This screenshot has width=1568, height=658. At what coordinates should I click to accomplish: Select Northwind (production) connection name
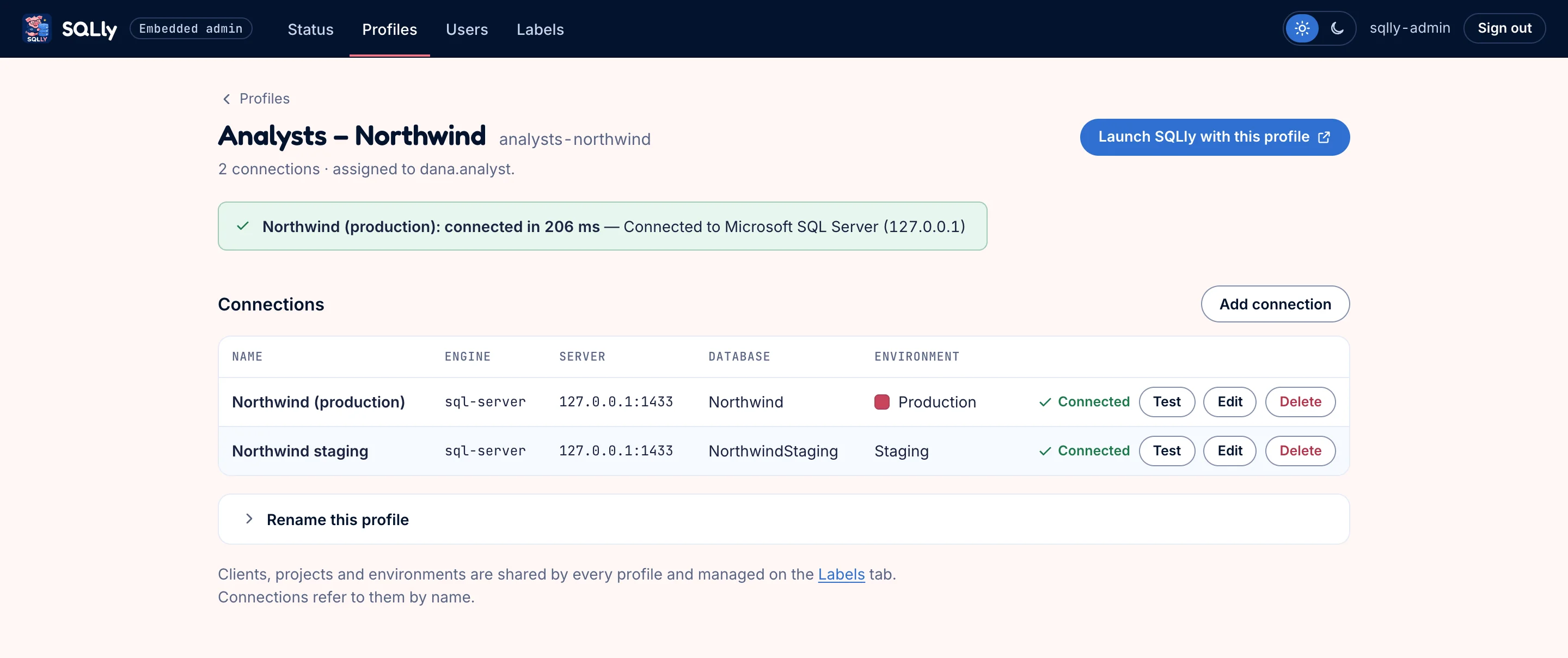pos(318,402)
